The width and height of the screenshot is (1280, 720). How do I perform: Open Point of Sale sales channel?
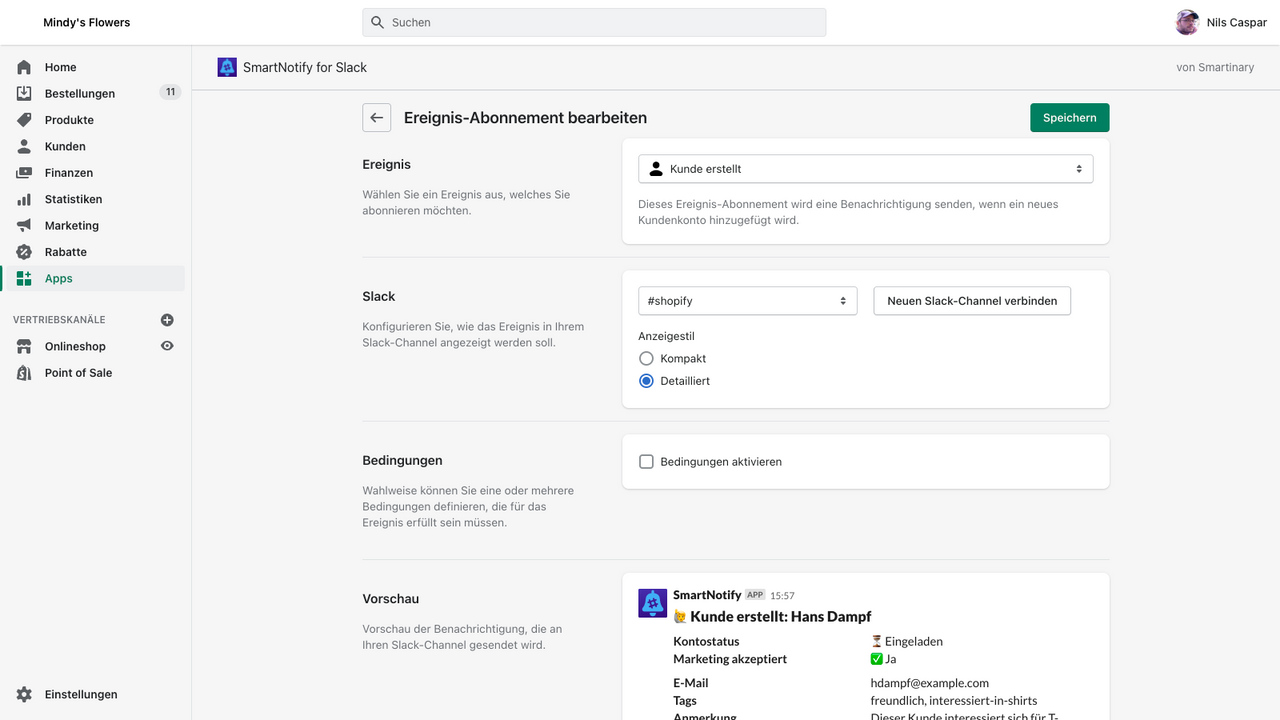78,373
